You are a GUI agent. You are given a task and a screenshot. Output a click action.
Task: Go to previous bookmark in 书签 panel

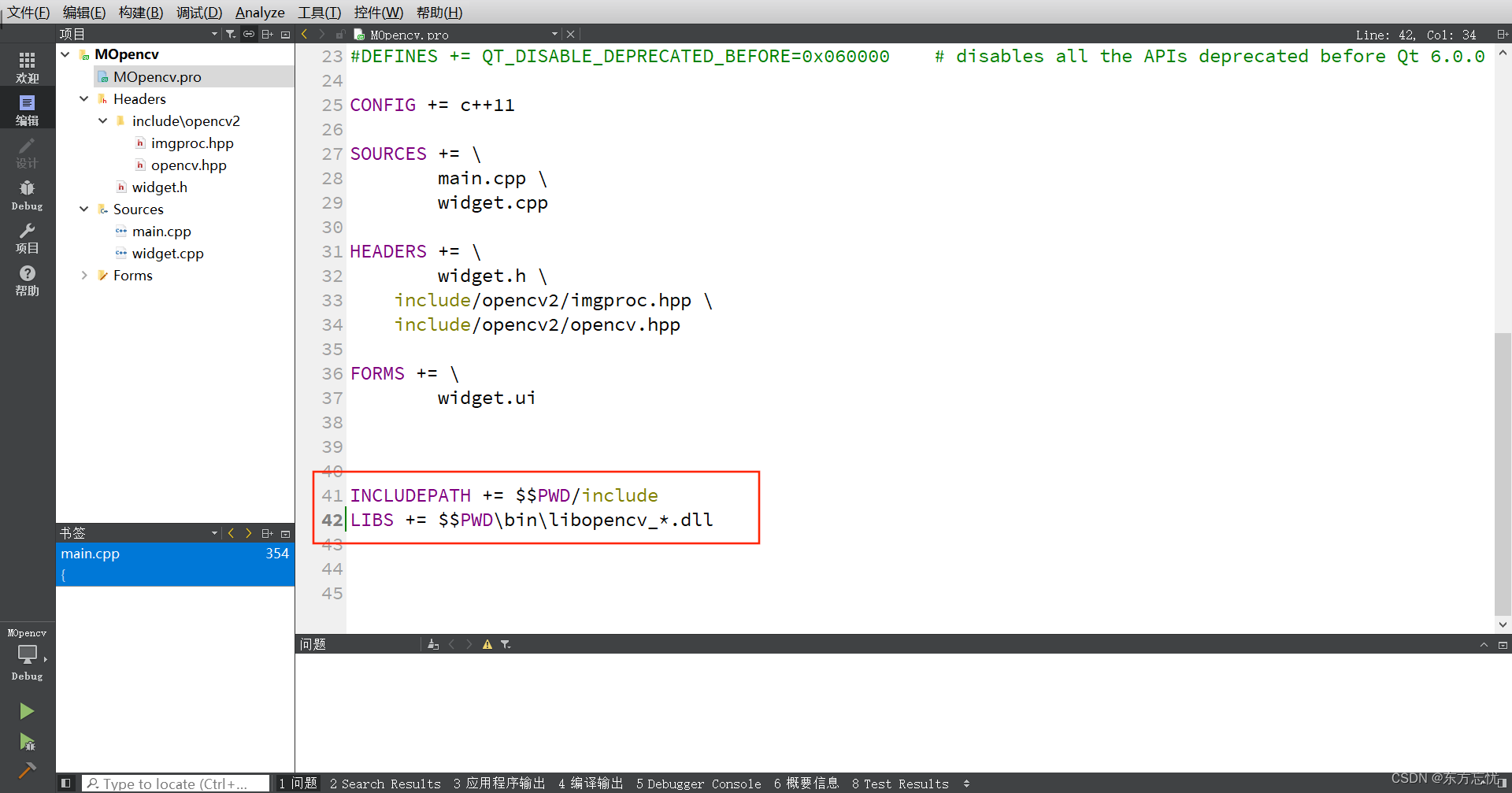pos(231,533)
